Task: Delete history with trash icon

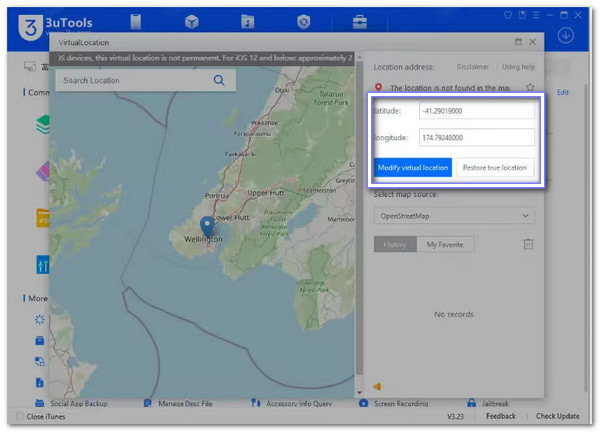Action: [x=528, y=244]
